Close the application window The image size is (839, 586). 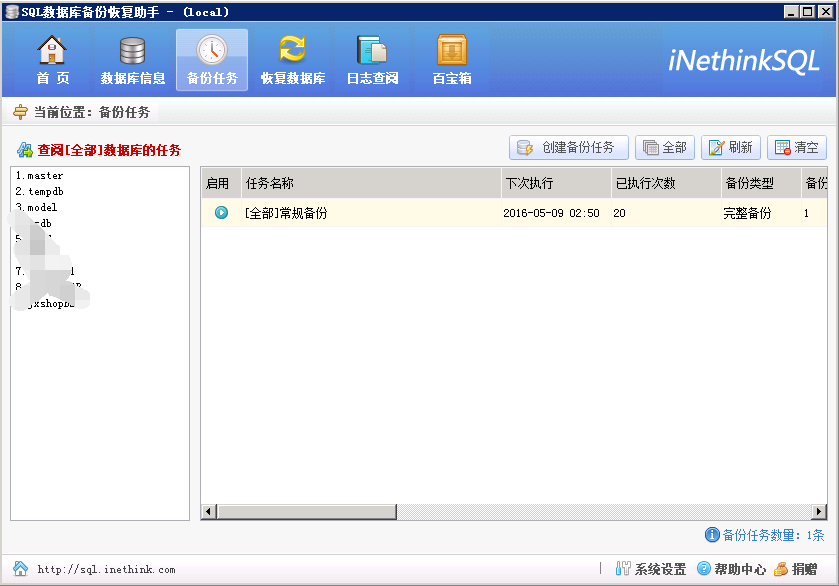[x=826, y=11]
